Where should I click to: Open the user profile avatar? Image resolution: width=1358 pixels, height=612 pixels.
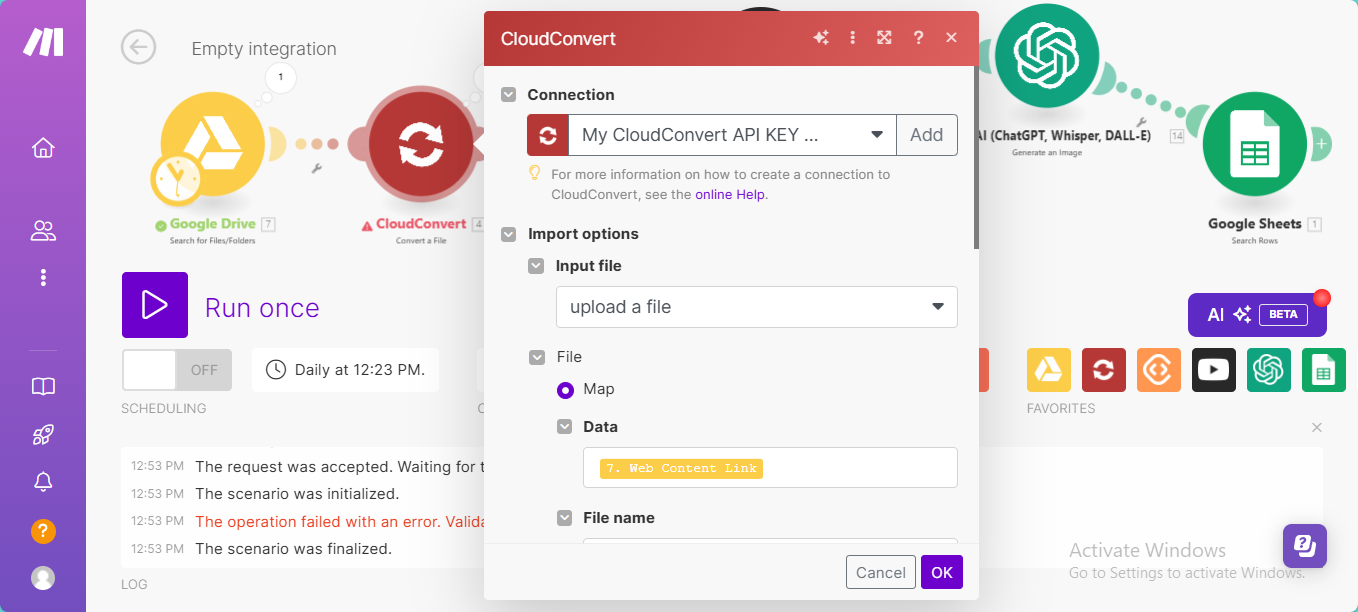pos(43,578)
